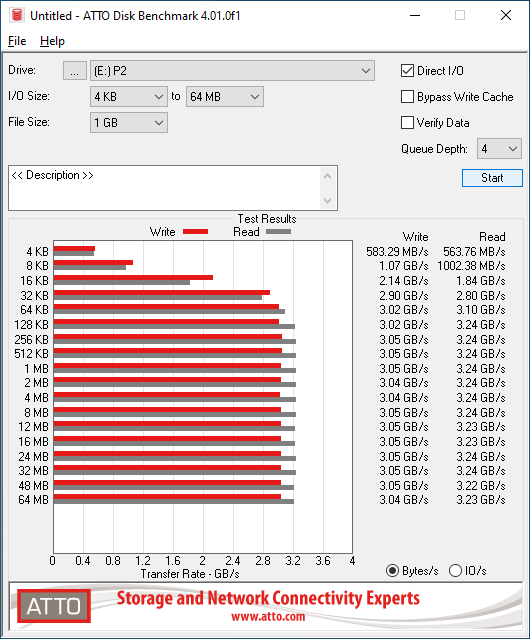Click the '3.22 GB/s' read value for 48 MB
The height and width of the screenshot is (639, 530).
pos(481,486)
